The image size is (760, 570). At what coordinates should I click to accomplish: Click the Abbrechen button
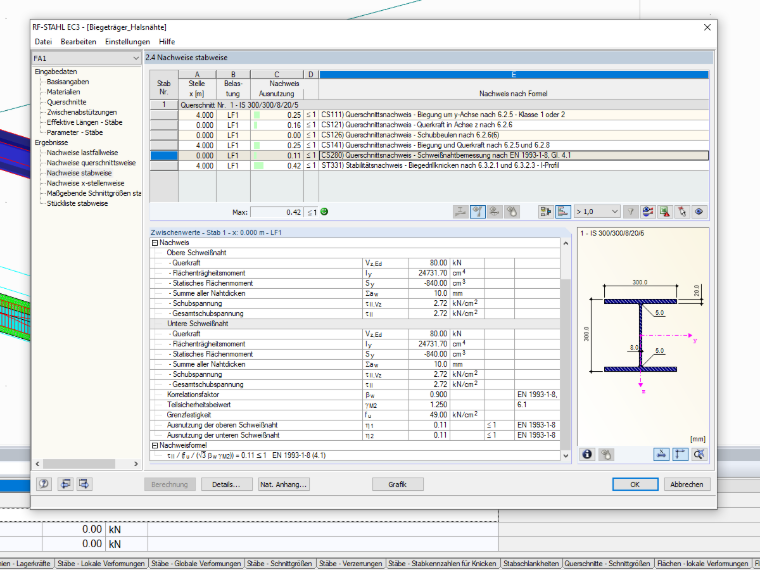coord(687,484)
